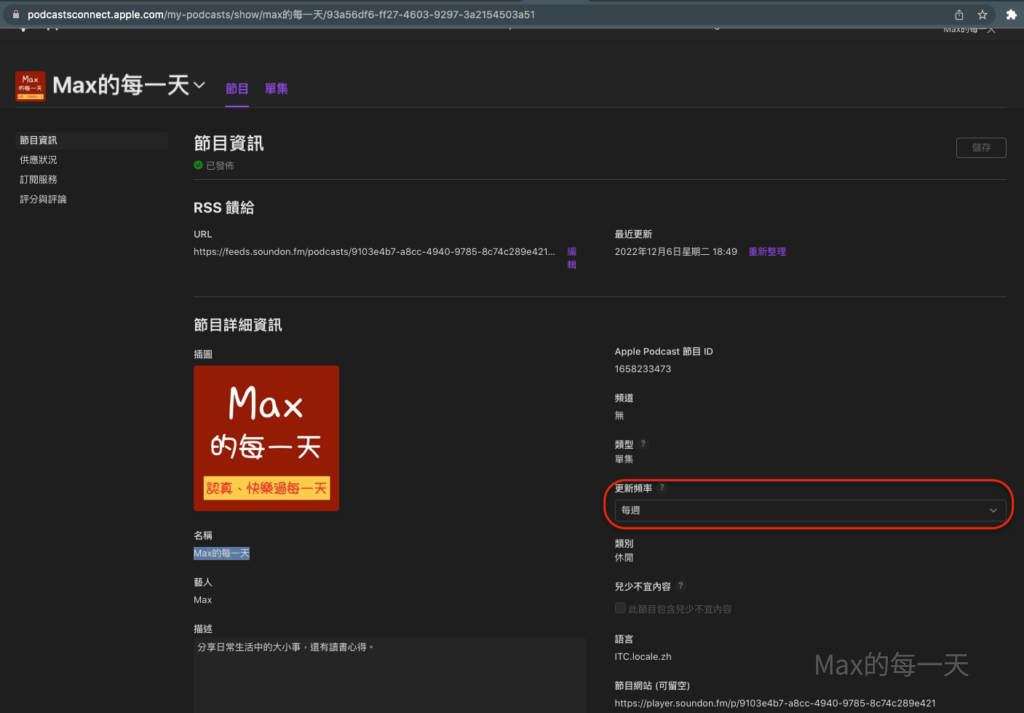Viewport: 1024px width, 713px height.
Task: Click the podcast artwork under 插圖
Action: pyautogui.click(x=266, y=438)
